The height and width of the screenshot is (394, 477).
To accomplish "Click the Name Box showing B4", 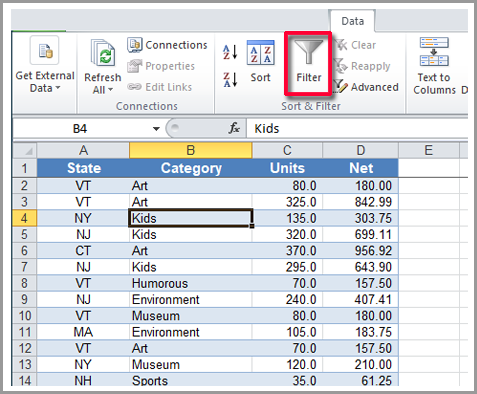I will click(80, 129).
